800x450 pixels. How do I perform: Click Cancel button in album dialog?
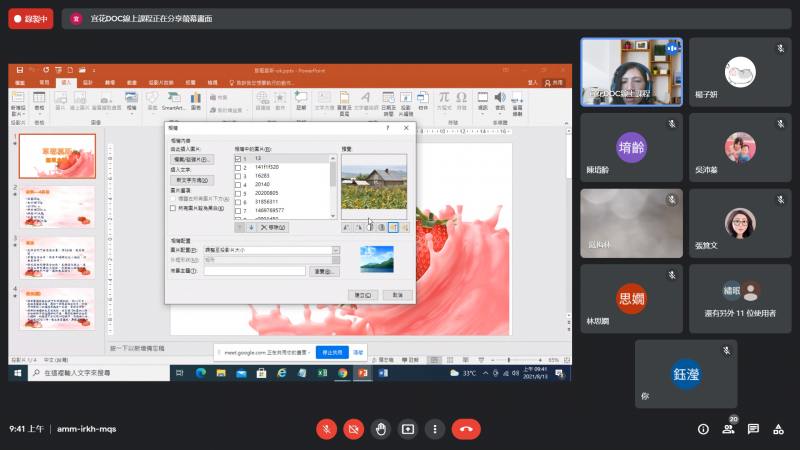click(397, 295)
